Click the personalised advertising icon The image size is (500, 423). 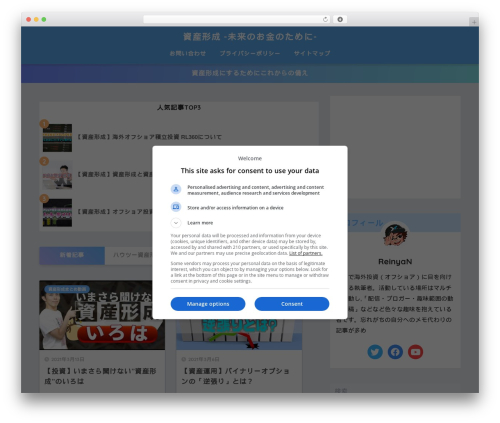pos(176,189)
